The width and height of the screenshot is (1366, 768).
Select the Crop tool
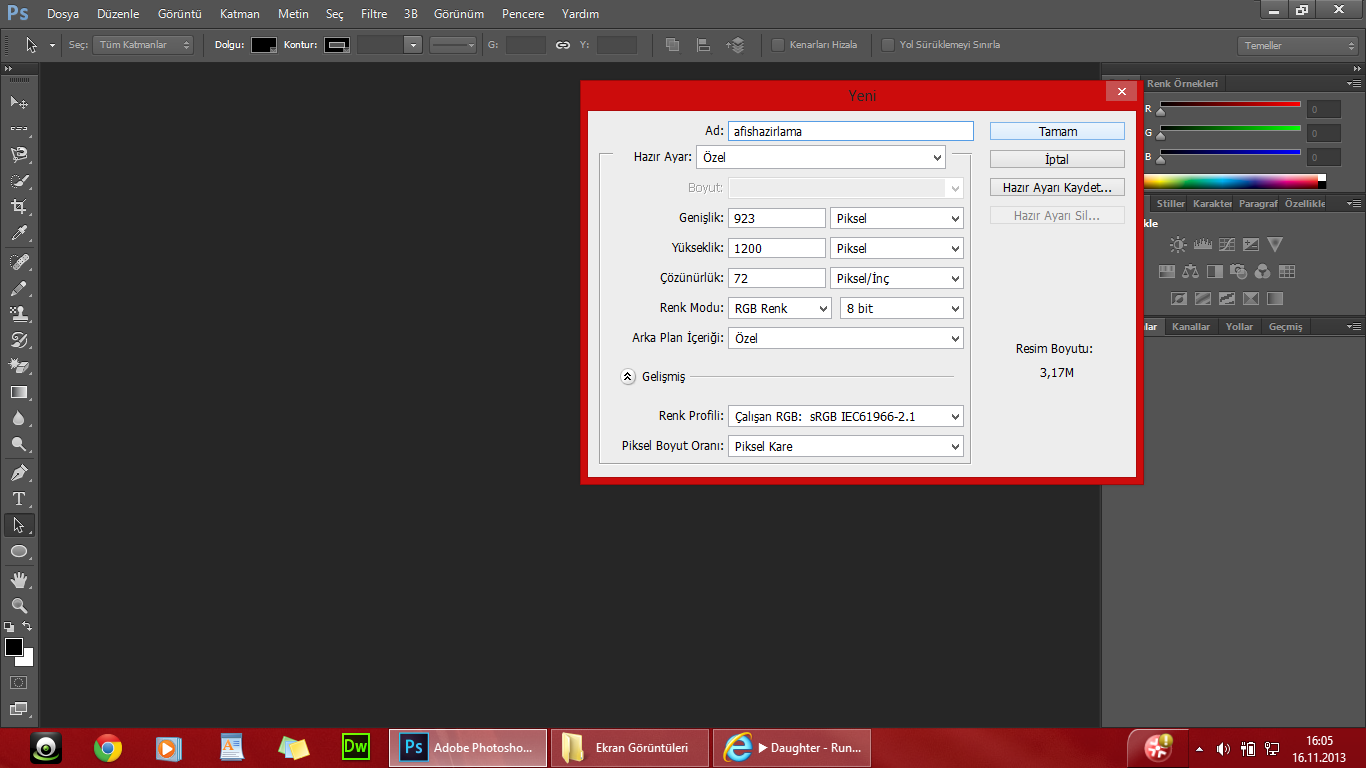click(x=18, y=203)
